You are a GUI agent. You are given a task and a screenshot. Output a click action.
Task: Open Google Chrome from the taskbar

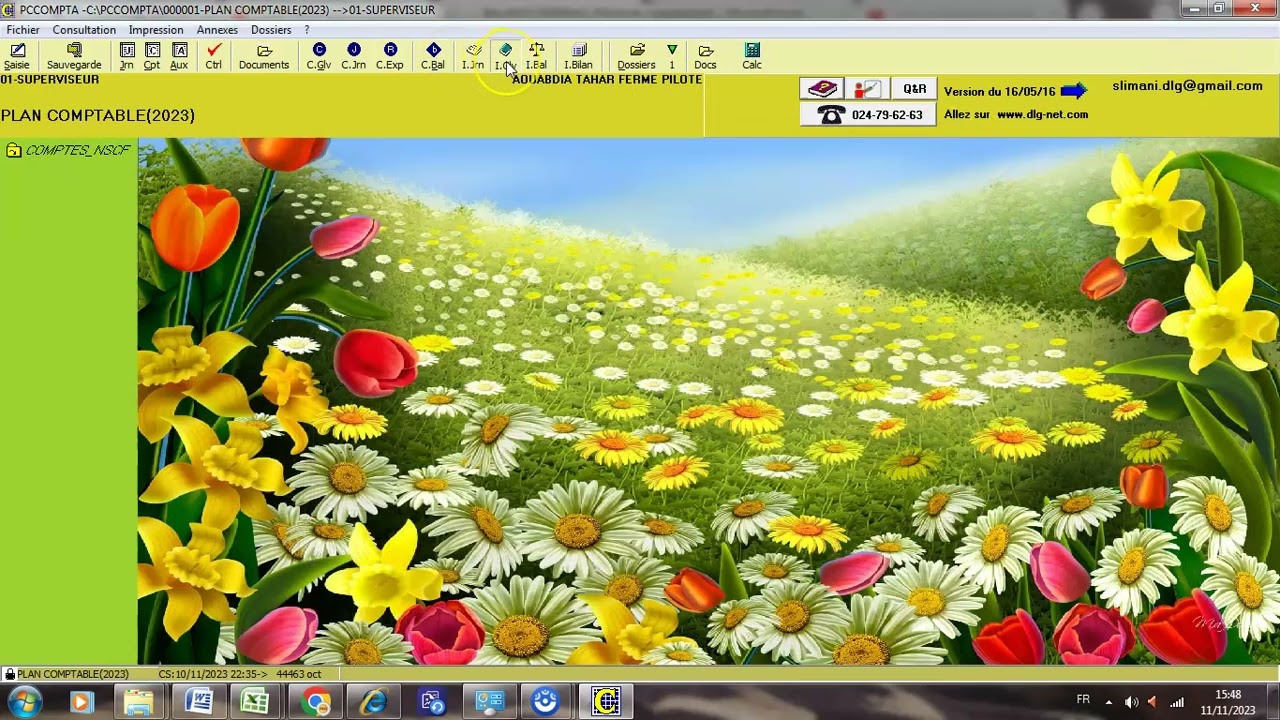316,702
